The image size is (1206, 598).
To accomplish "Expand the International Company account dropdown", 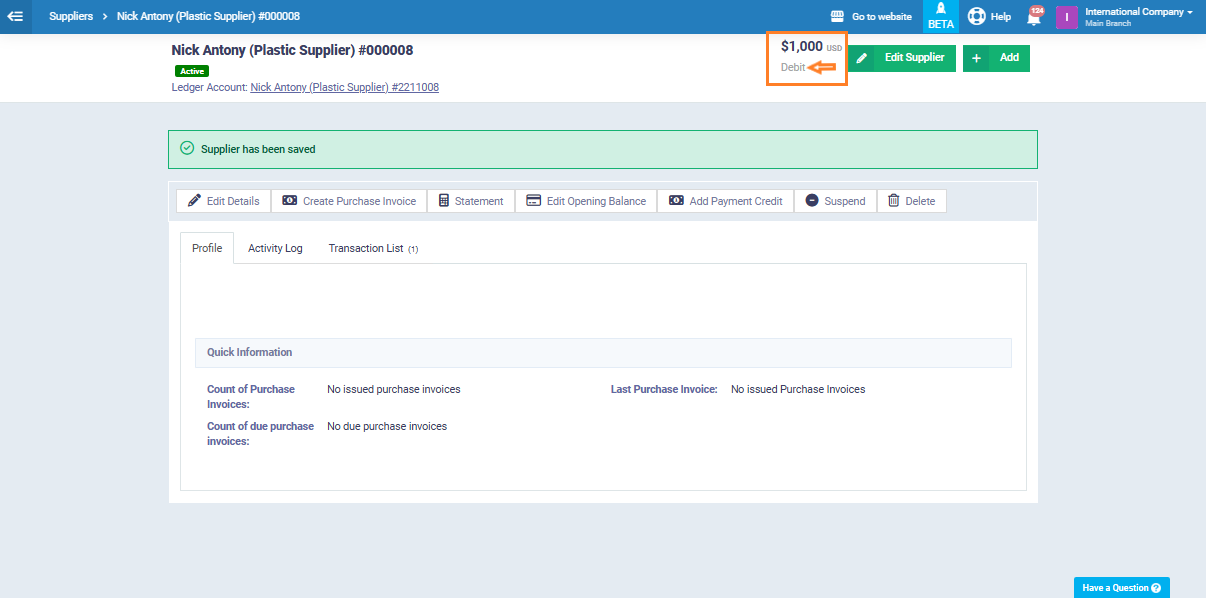I will point(1139,13).
